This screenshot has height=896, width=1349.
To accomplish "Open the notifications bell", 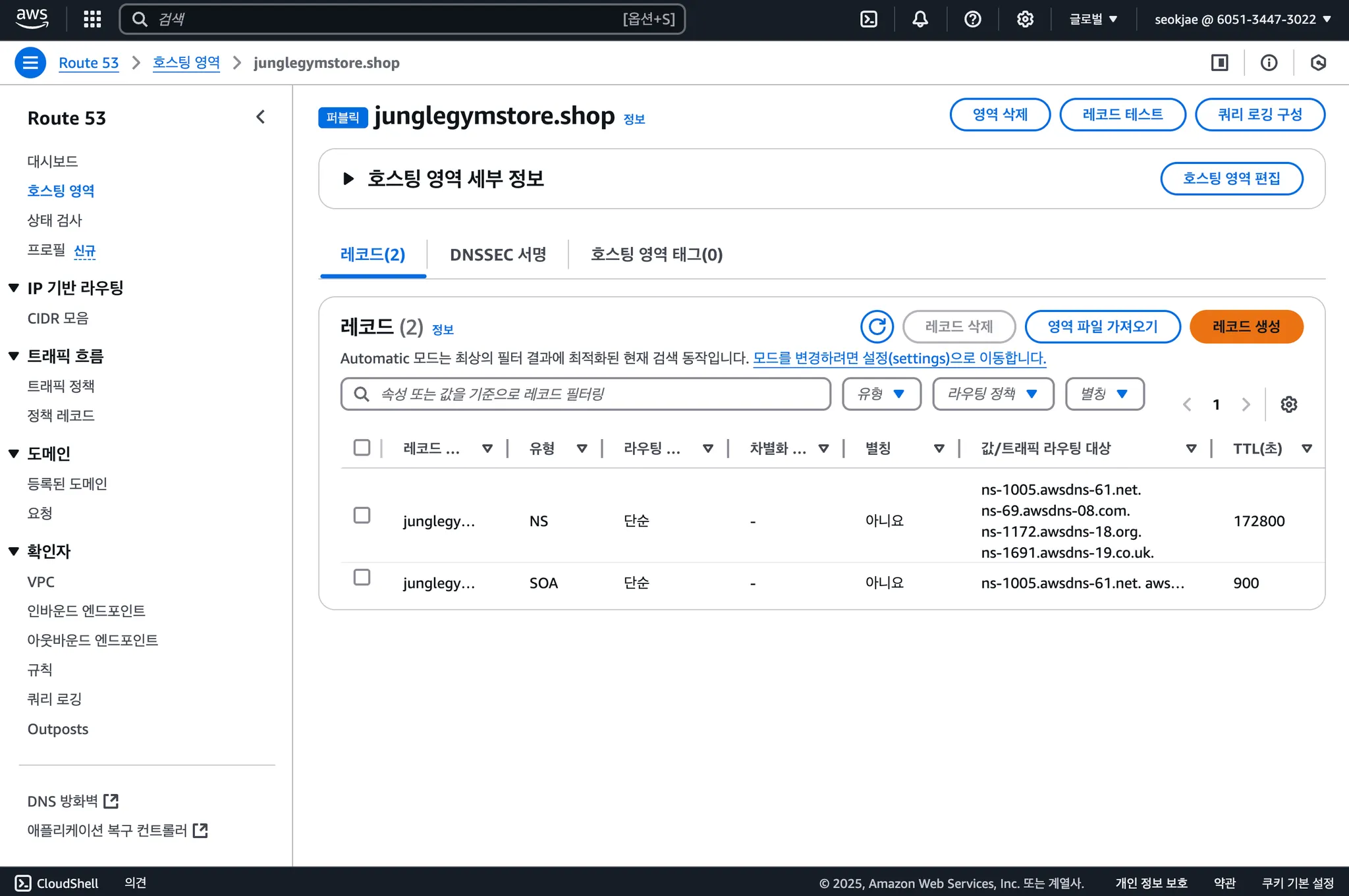I will 920,19.
